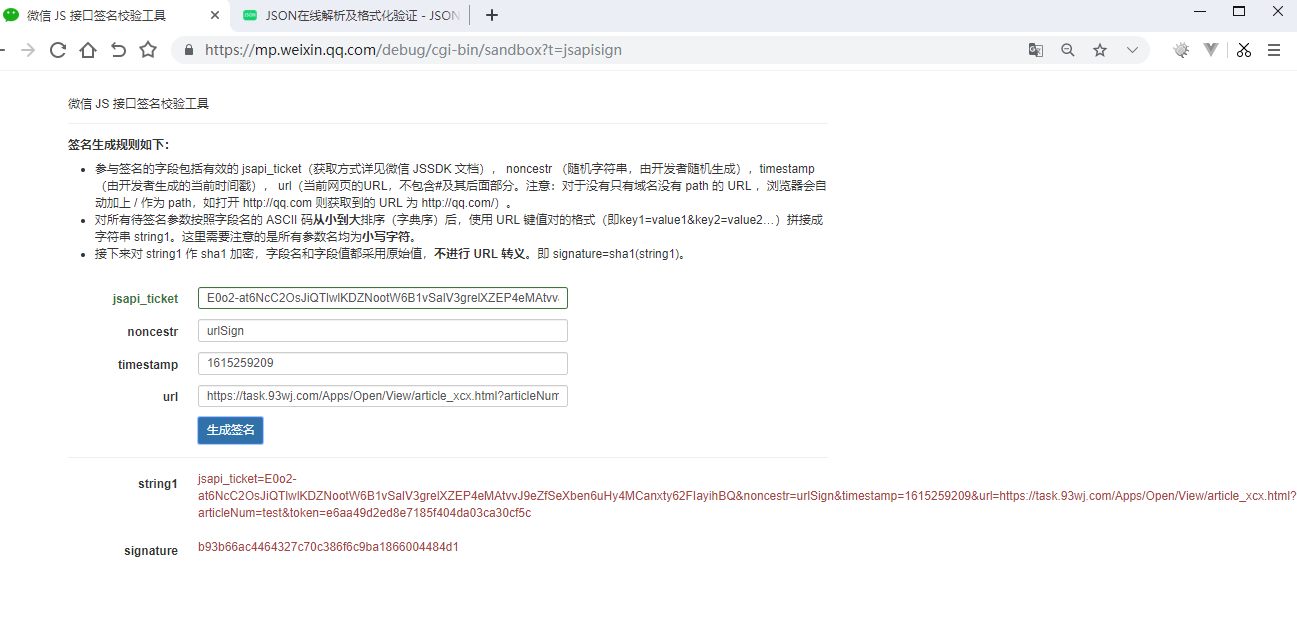Click the V-shaped extension icon
1297x619 pixels.
point(1211,50)
